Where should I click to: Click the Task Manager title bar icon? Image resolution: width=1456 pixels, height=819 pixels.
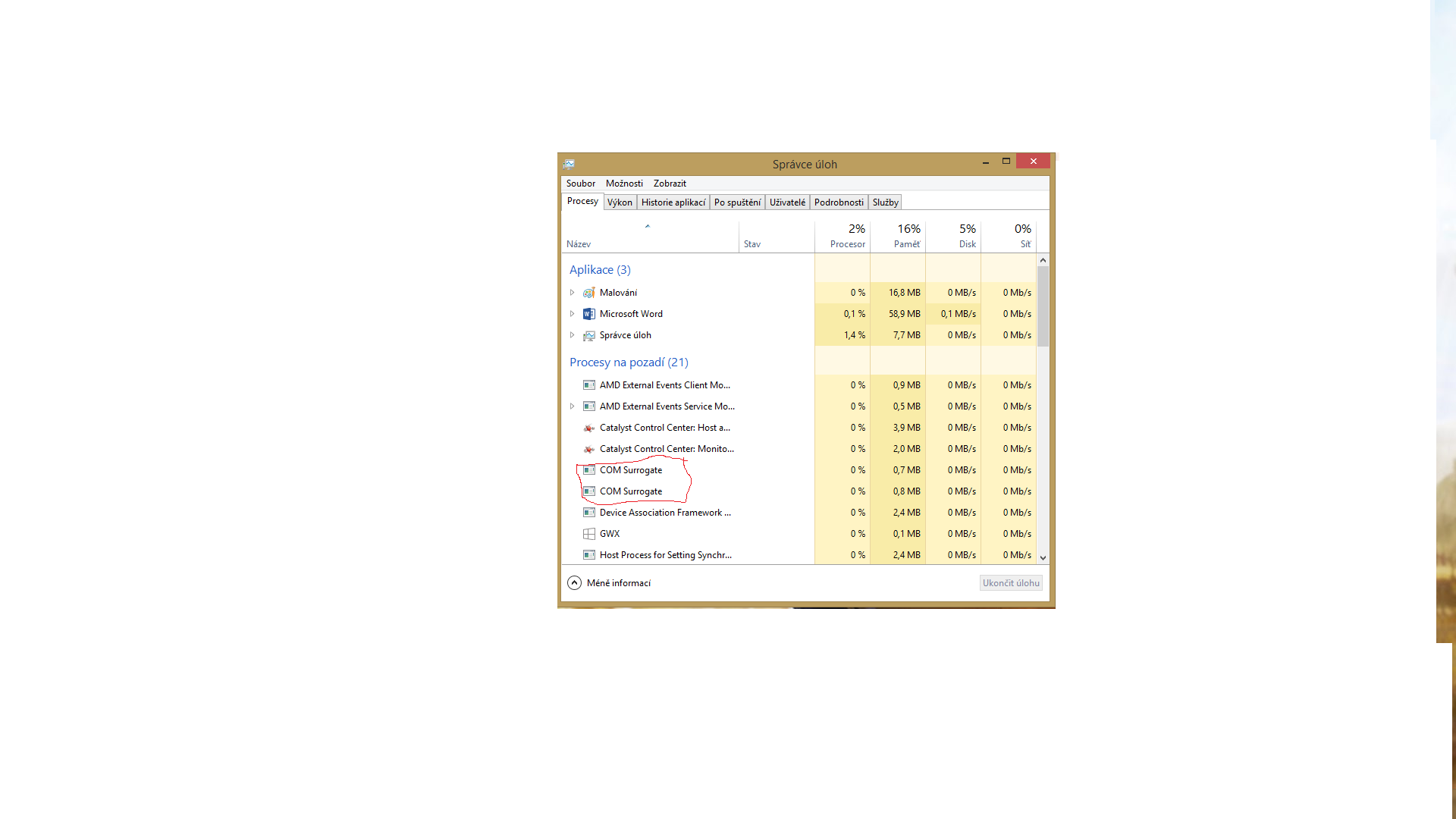(x=569, y=164)
